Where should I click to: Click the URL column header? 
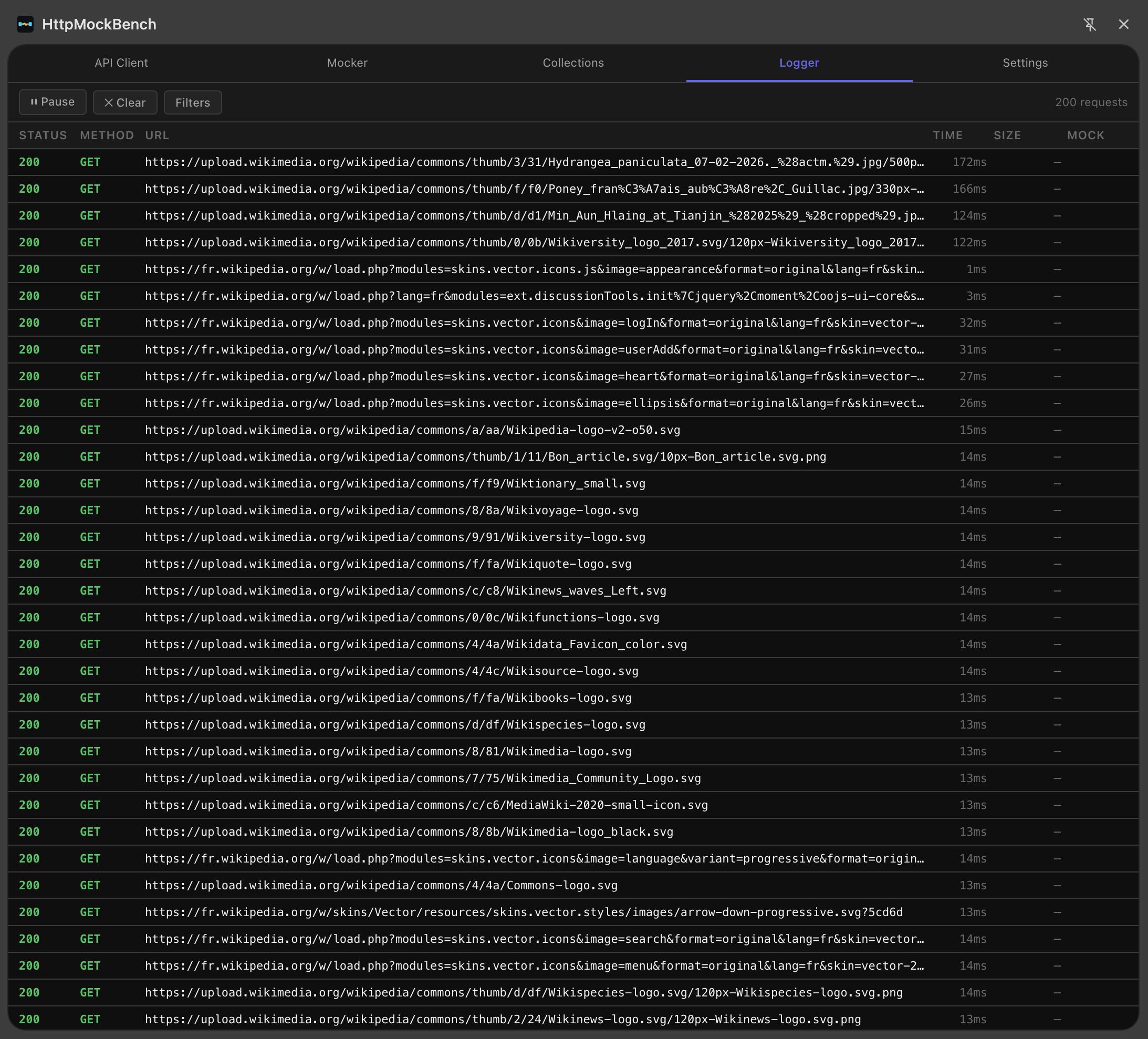point(156,135)
